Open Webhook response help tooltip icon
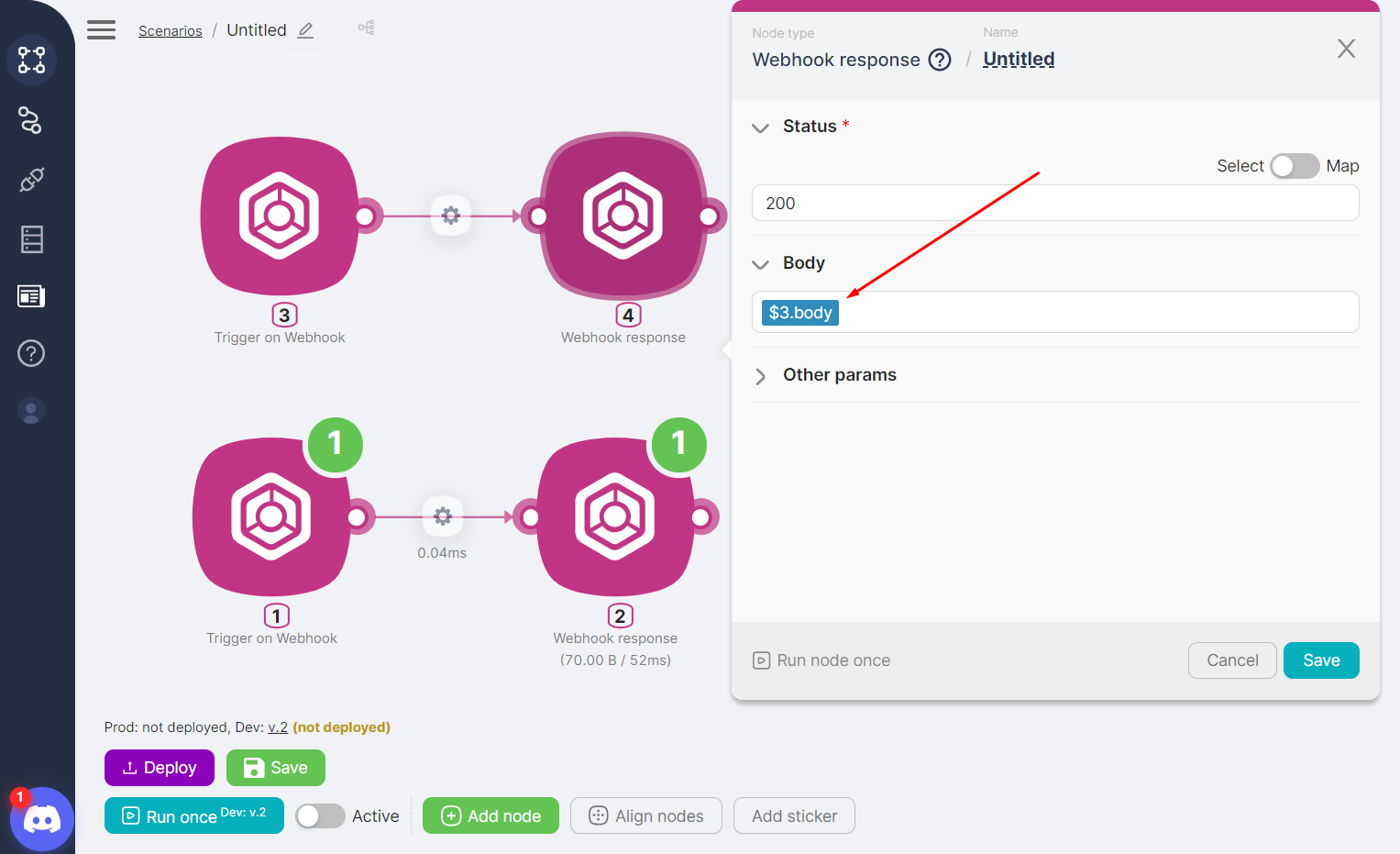Viewport: 1400px width, 854px height. pos(940,60)
